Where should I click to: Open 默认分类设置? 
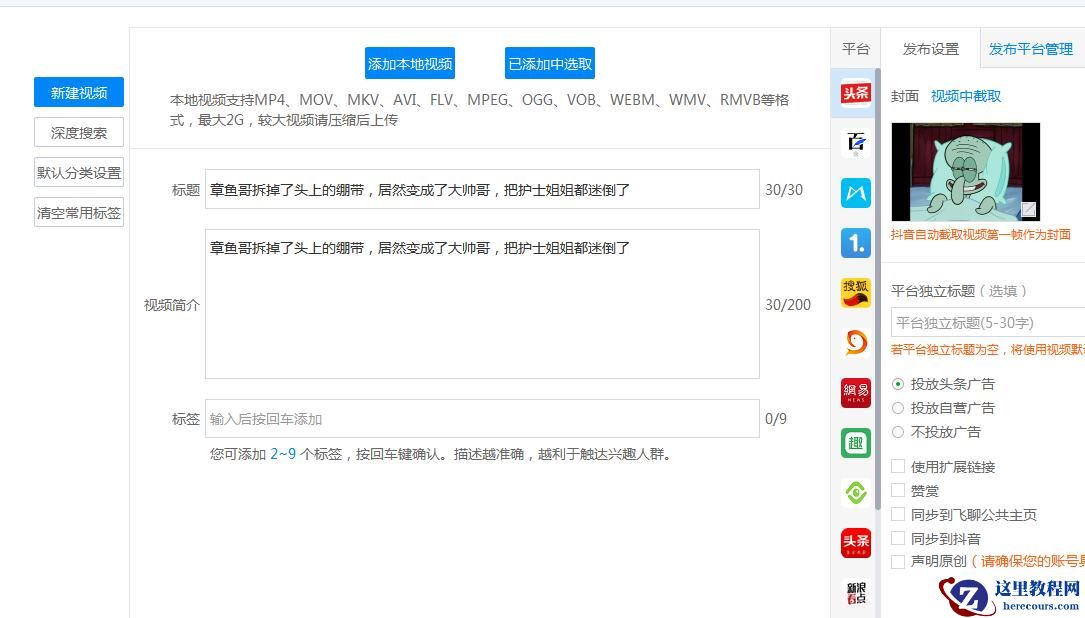click(79, 172)
